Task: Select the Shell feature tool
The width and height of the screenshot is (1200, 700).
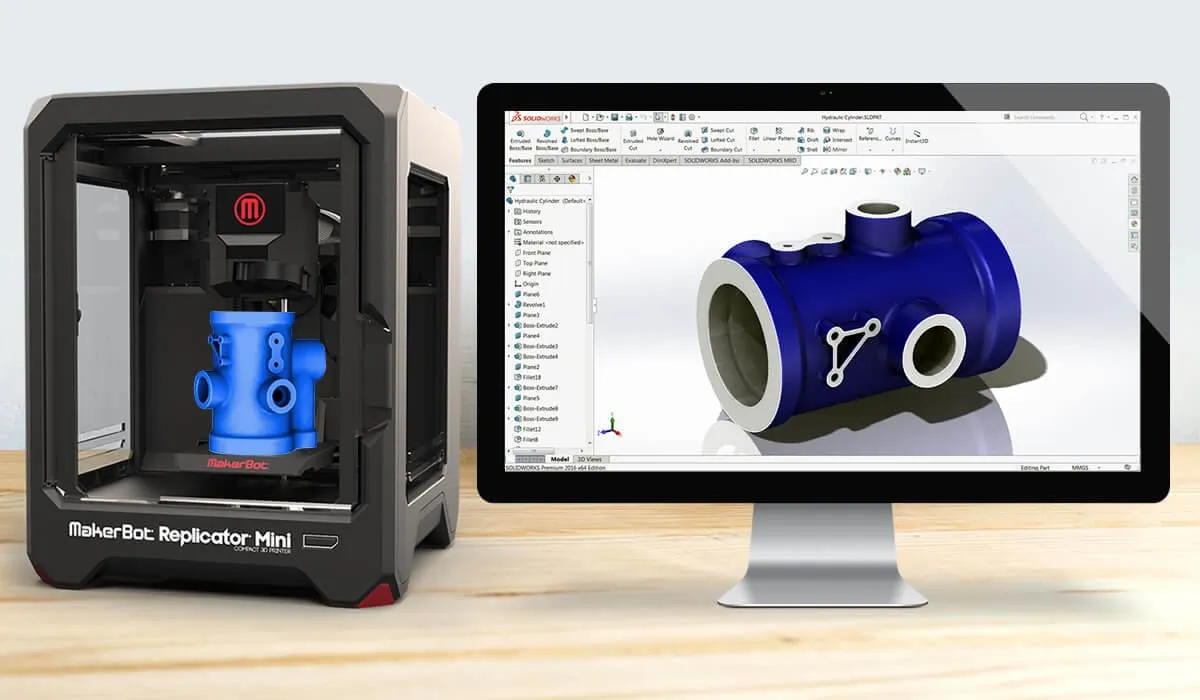Action: [x=808, y=149]
